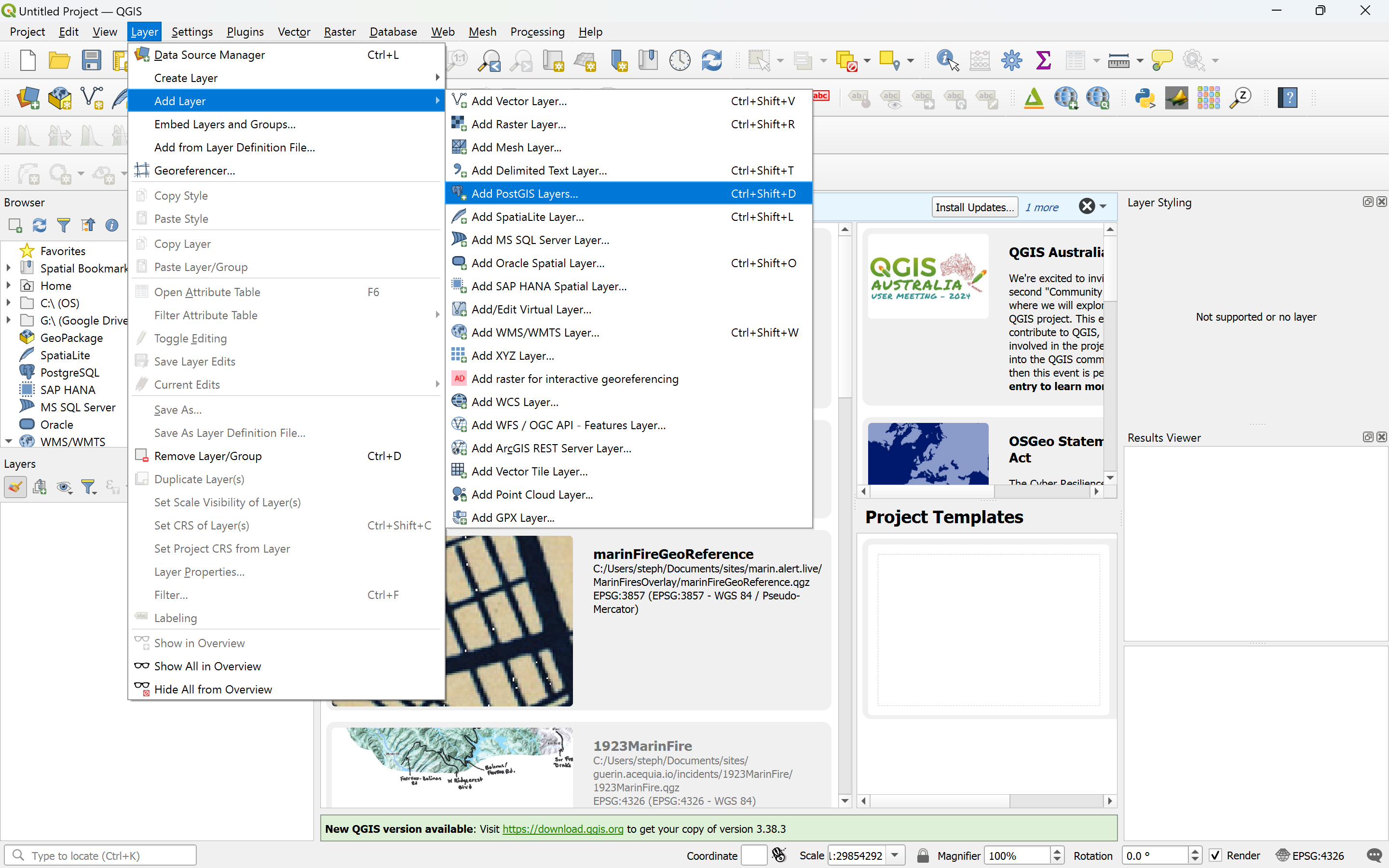
Task: Select the Identify Features tool
Action: 948,60
